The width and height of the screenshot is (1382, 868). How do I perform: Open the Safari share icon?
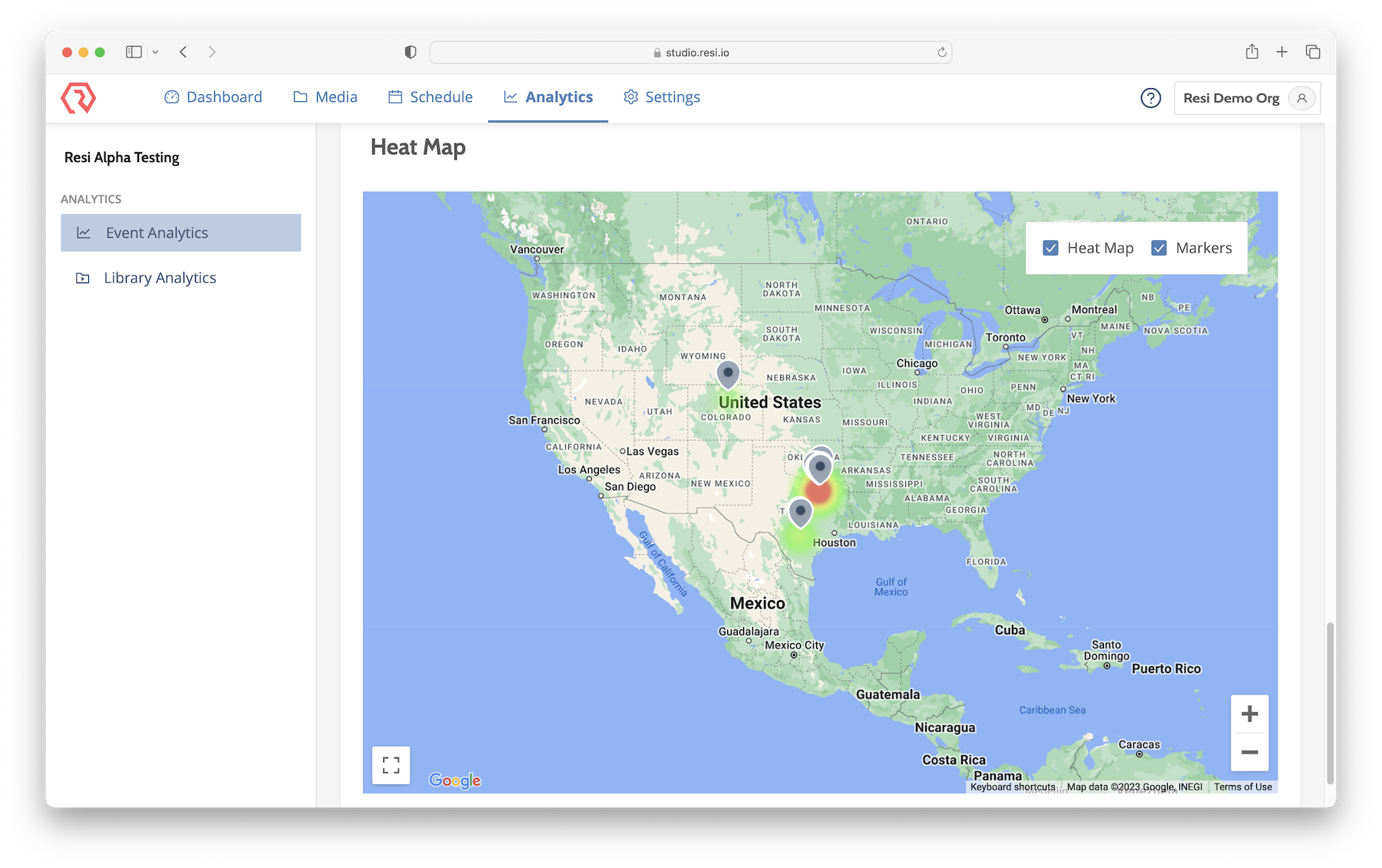click(x=1252, y=51)
